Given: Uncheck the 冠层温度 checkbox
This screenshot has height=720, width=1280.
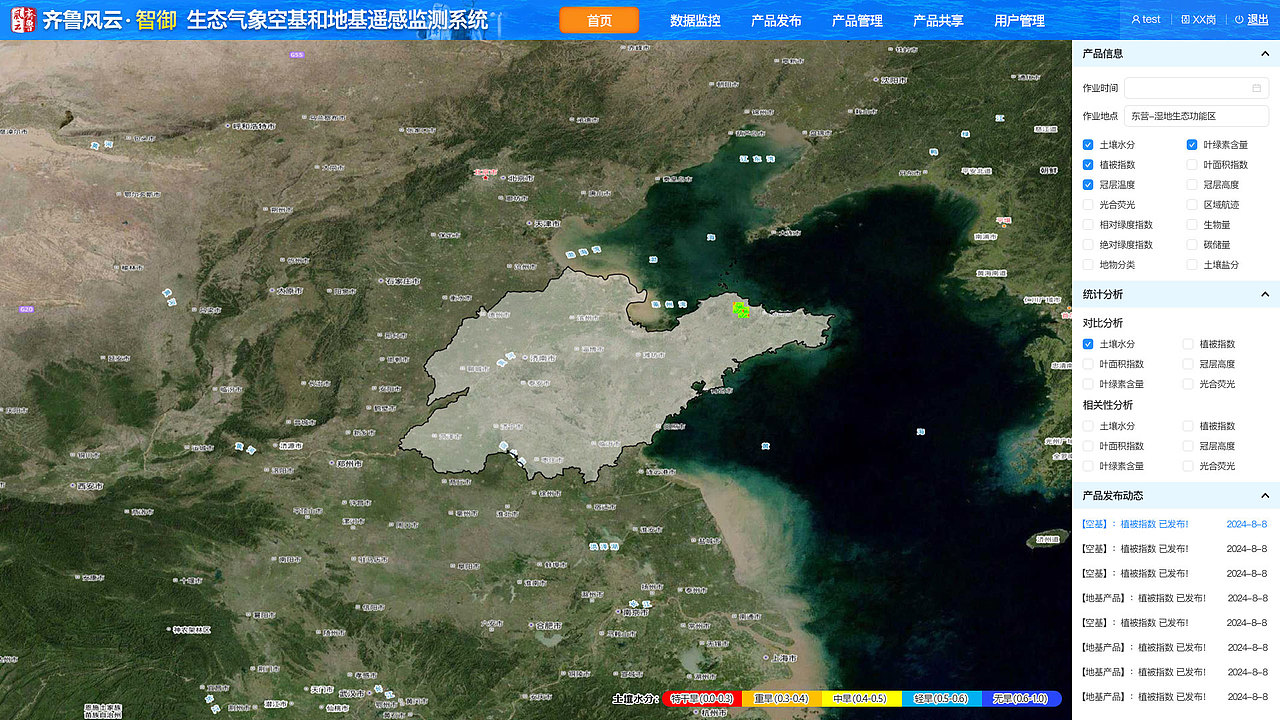Looking at the screenshot, I should coord(1088,185).
